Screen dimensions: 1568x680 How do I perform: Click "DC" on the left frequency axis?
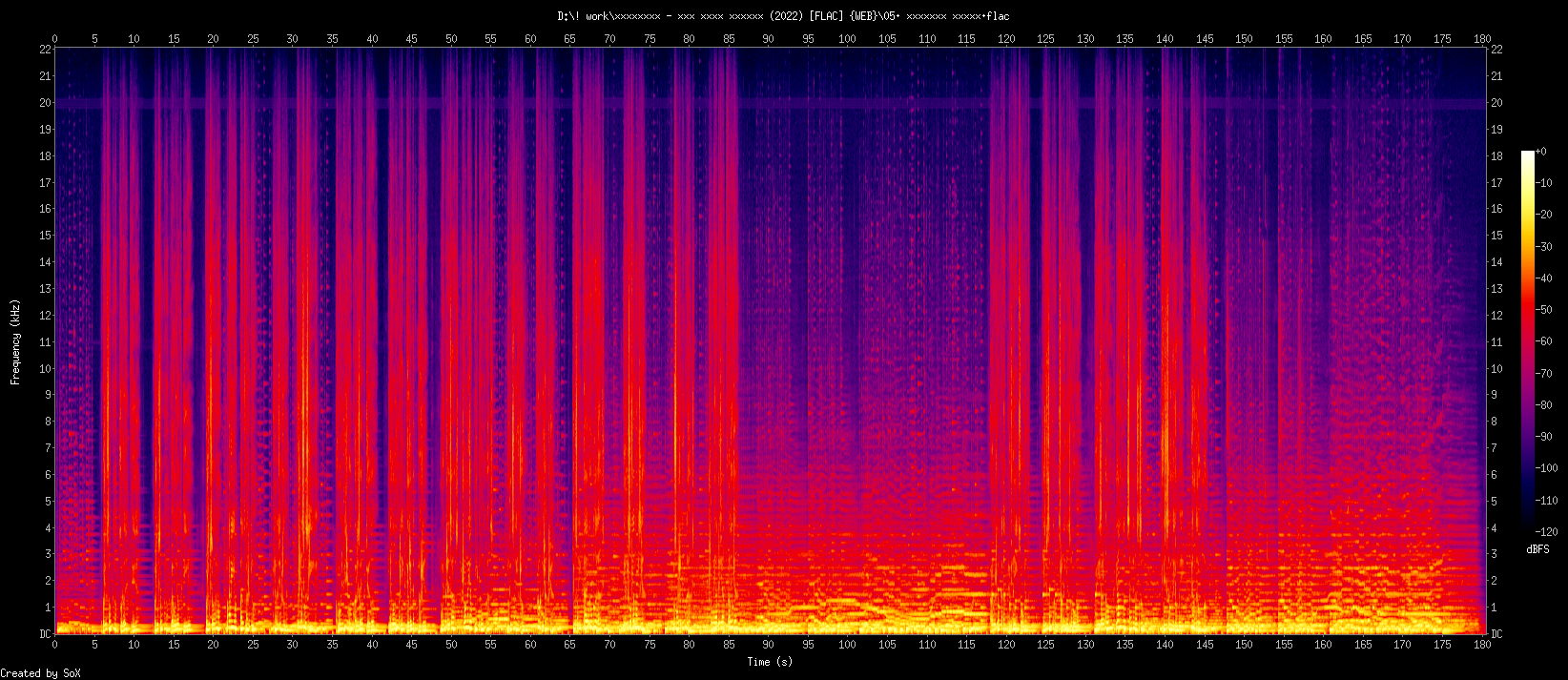click(x=45, y=634)
